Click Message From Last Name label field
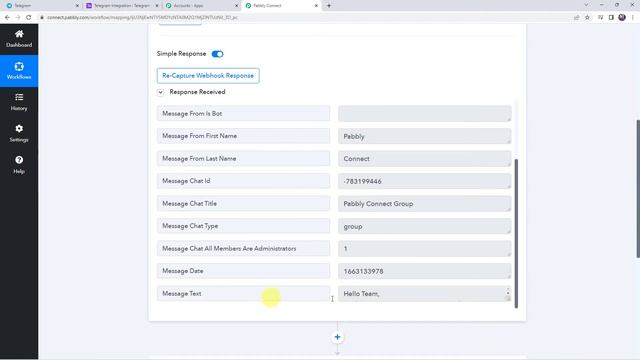 point(243,158)
